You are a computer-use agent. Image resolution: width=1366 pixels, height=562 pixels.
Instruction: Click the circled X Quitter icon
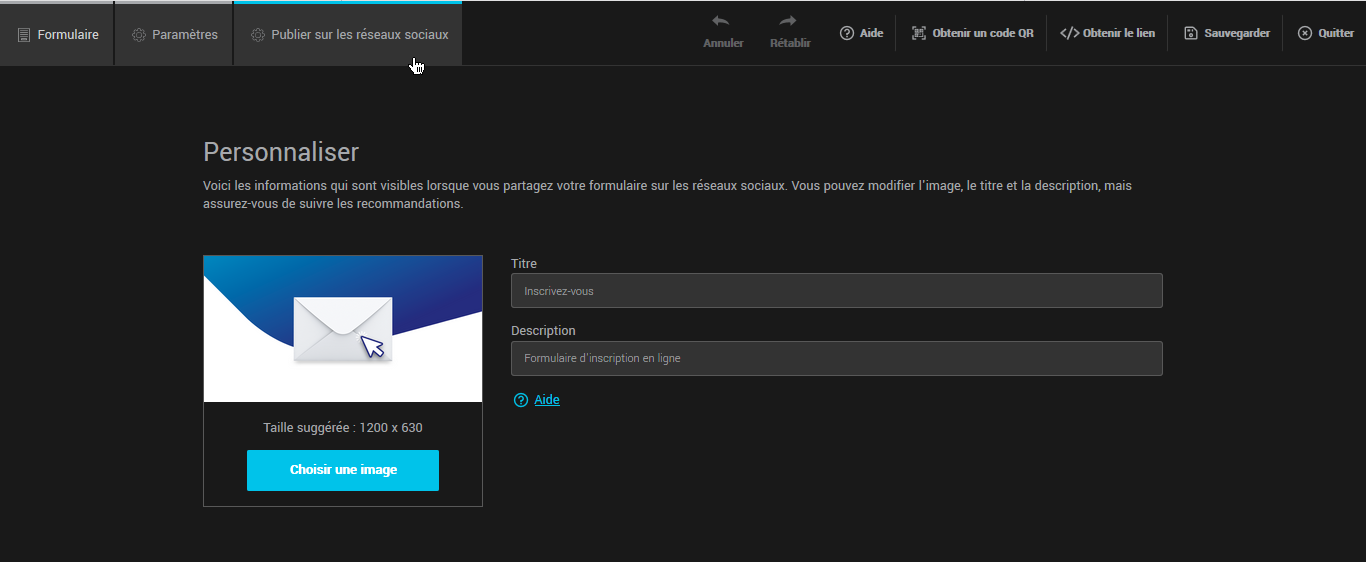1305,33
